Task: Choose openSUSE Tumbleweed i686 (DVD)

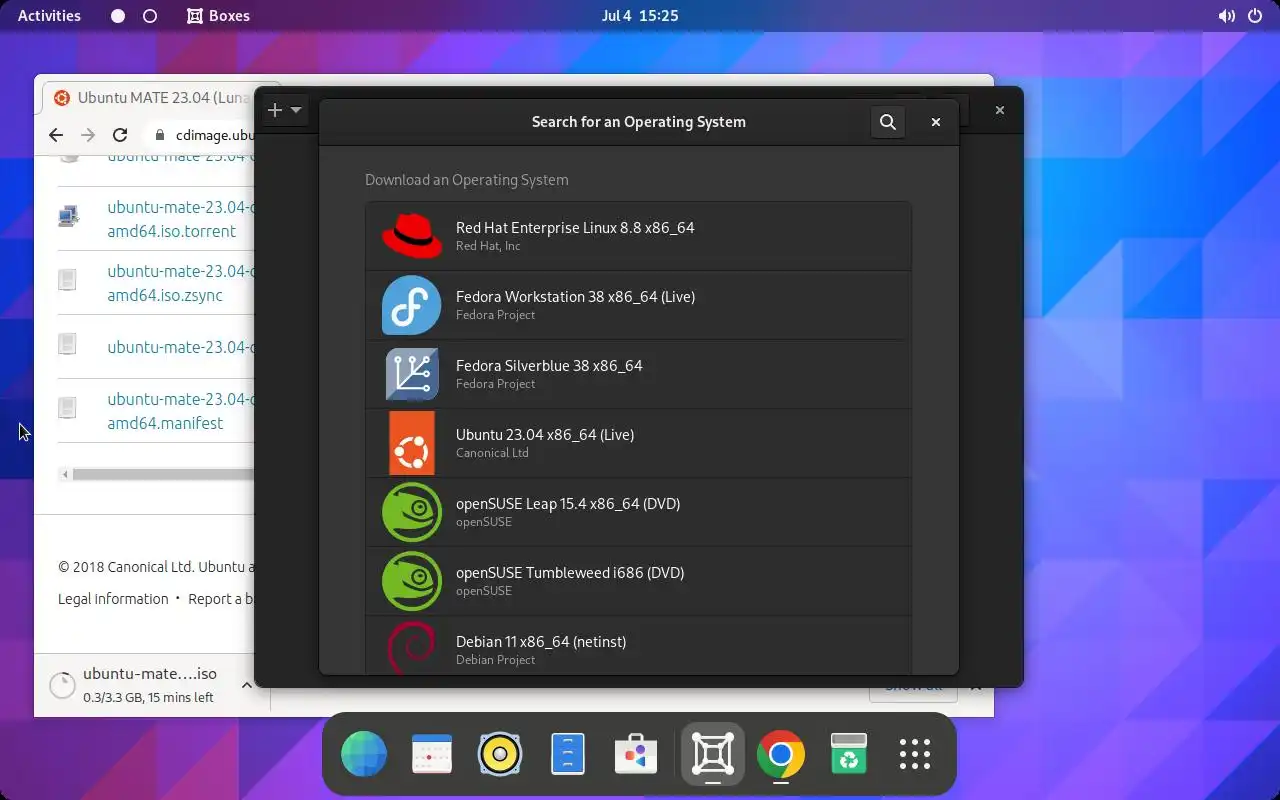Action: 638,581
